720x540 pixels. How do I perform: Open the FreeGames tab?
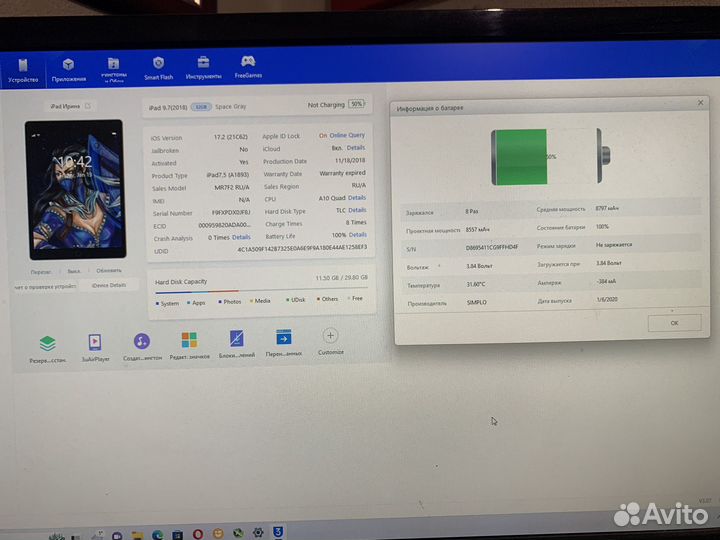click(248, 67)
